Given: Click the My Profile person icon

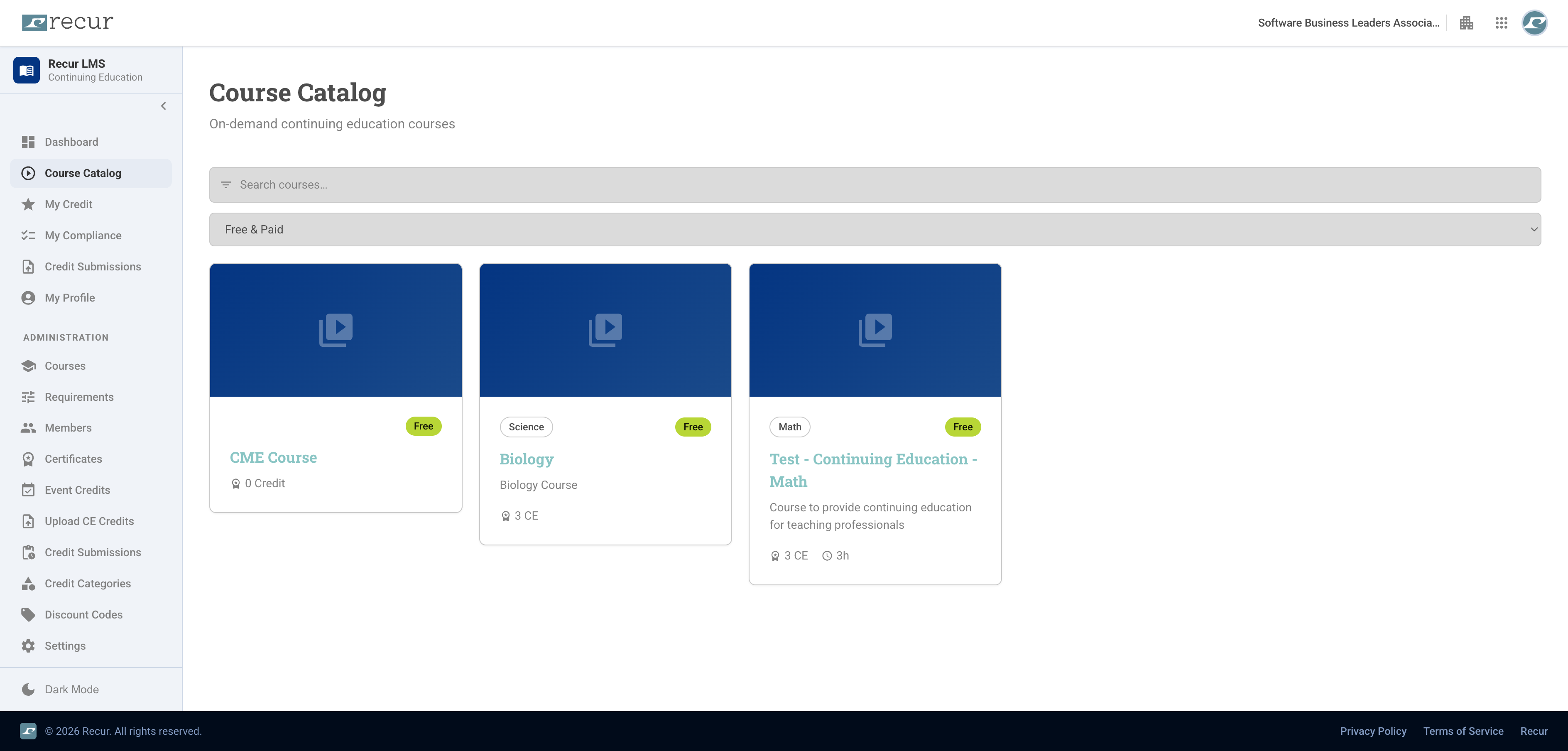Looking at the screenshot, I should click(x=28, y=297).
